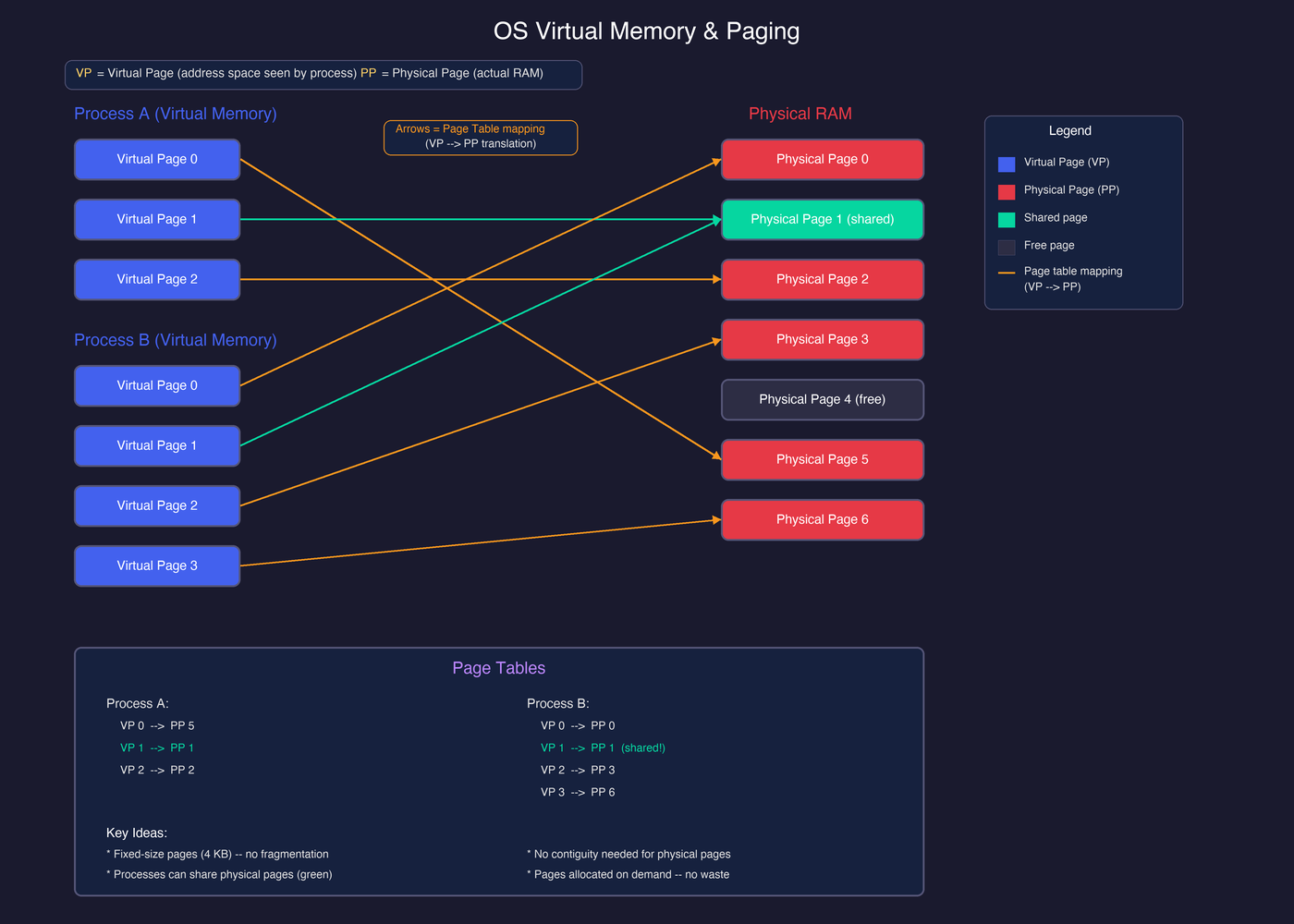Image resolution: width=1294 pixels, height=924 pixels.
Task: Click the Physical RAM heading
Action: click(x=800, y=113)
